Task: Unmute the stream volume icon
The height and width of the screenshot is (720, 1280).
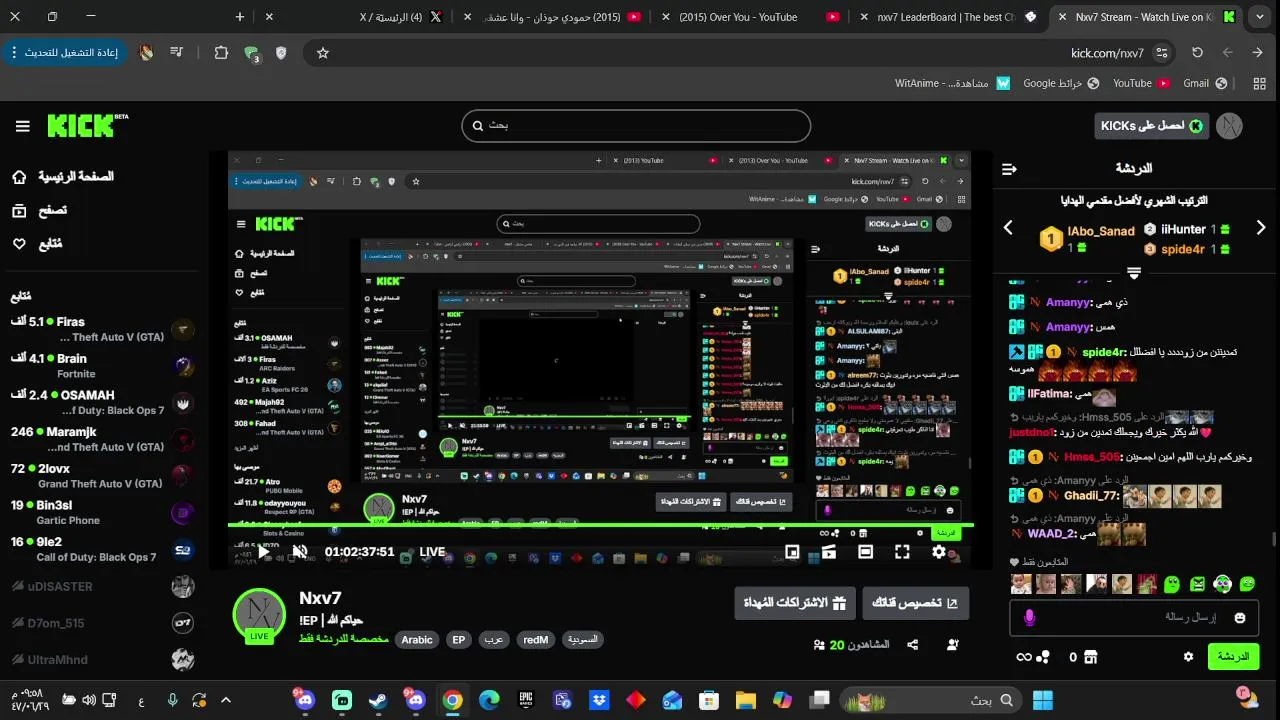Action: 300,551
